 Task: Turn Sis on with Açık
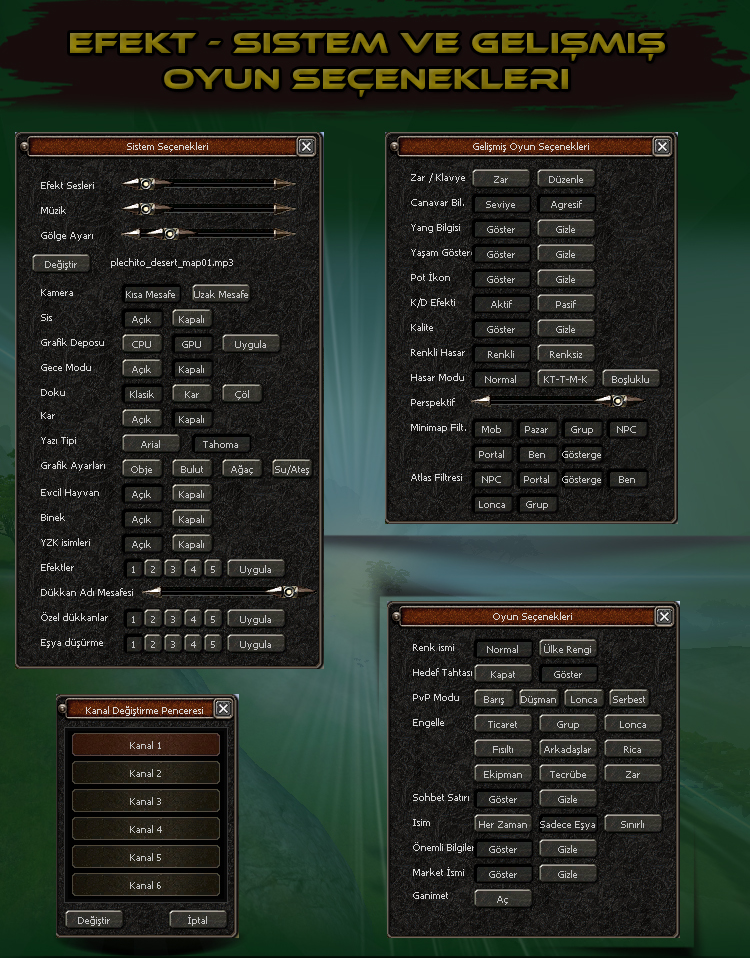coord(142,319)
